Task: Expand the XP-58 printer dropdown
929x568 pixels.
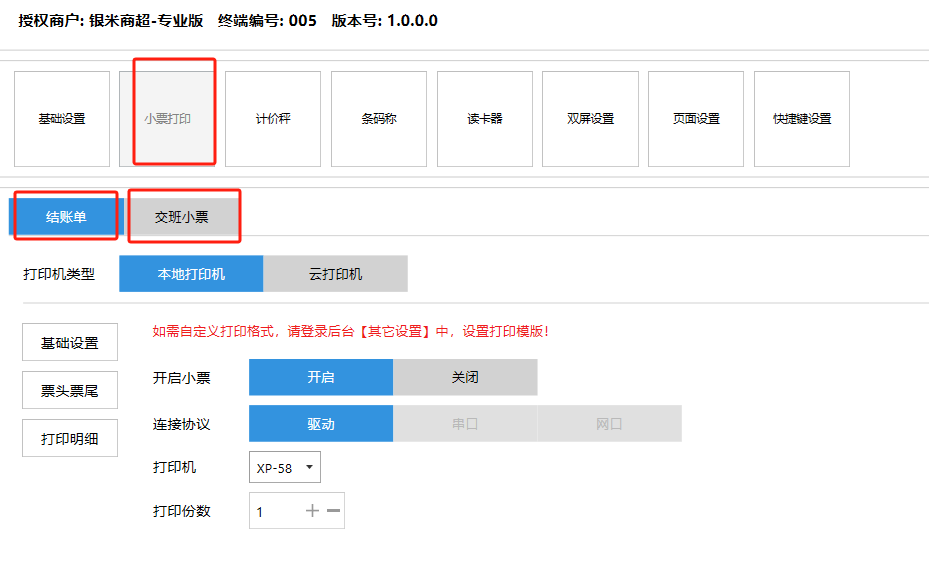Action: point(285,467)
